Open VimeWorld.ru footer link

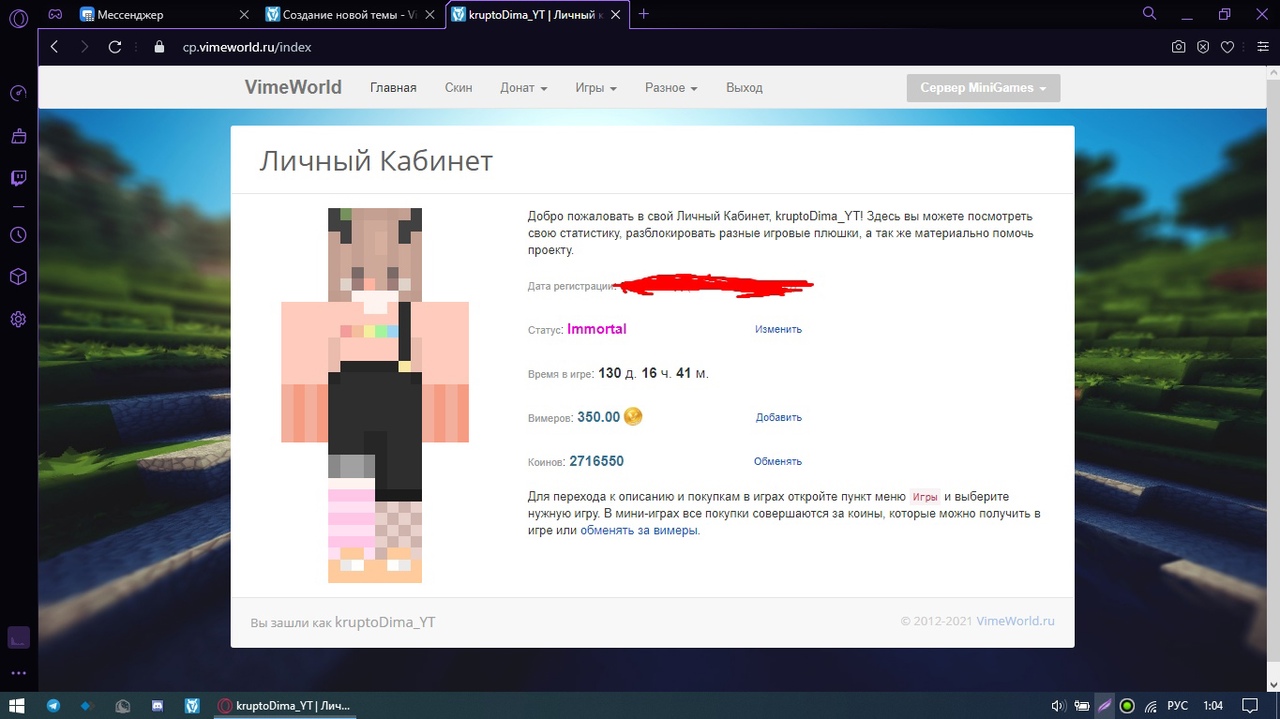click(x=1016, y=621)
